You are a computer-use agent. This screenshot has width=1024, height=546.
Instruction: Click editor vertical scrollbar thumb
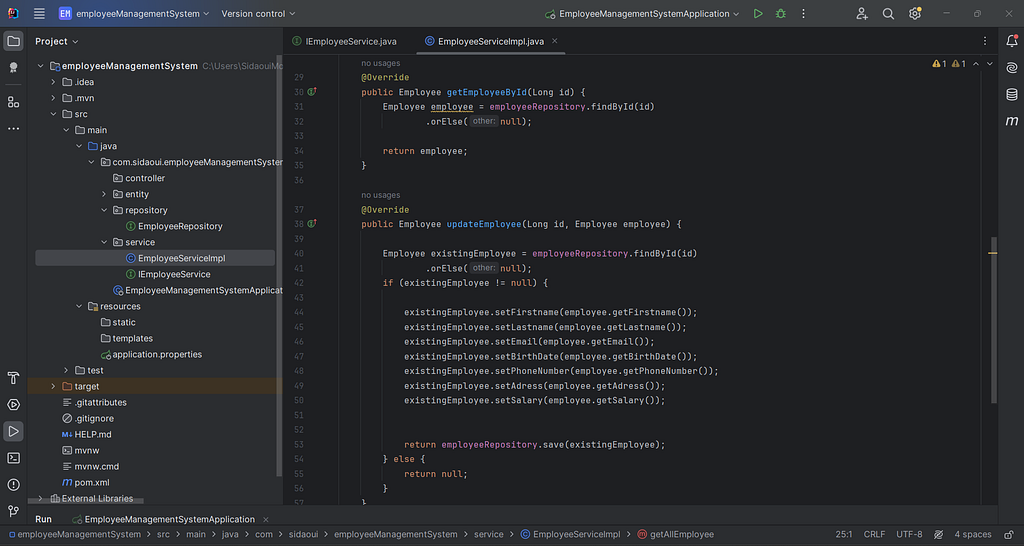[x=994, y=319]
